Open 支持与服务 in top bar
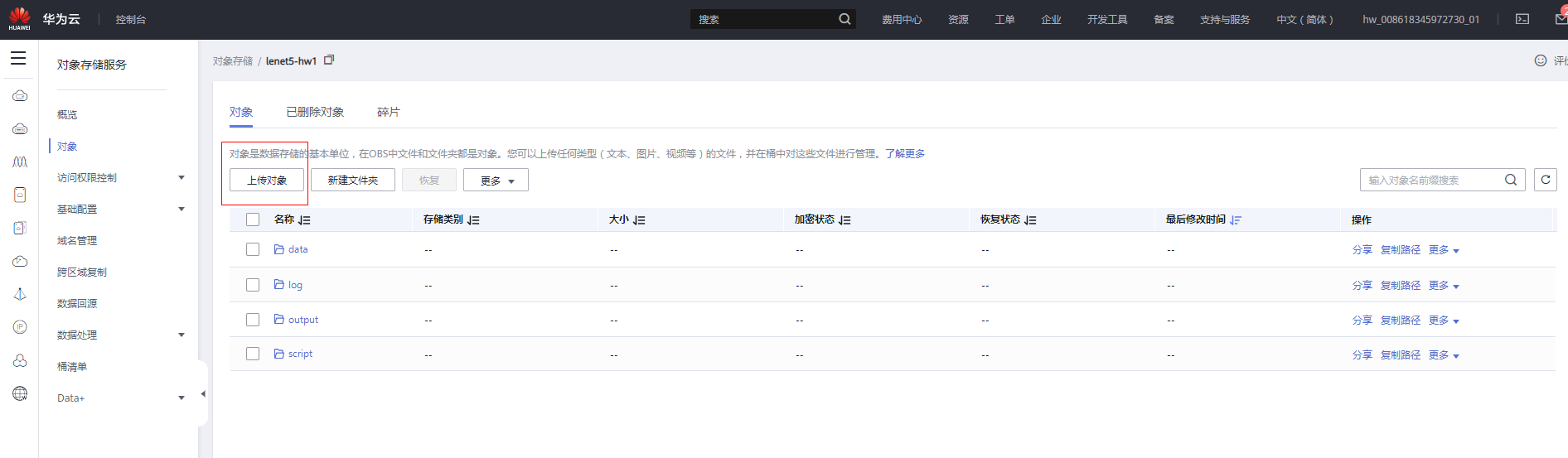1568x458 pixels. pyautogui.click(x=1225, y=19)
